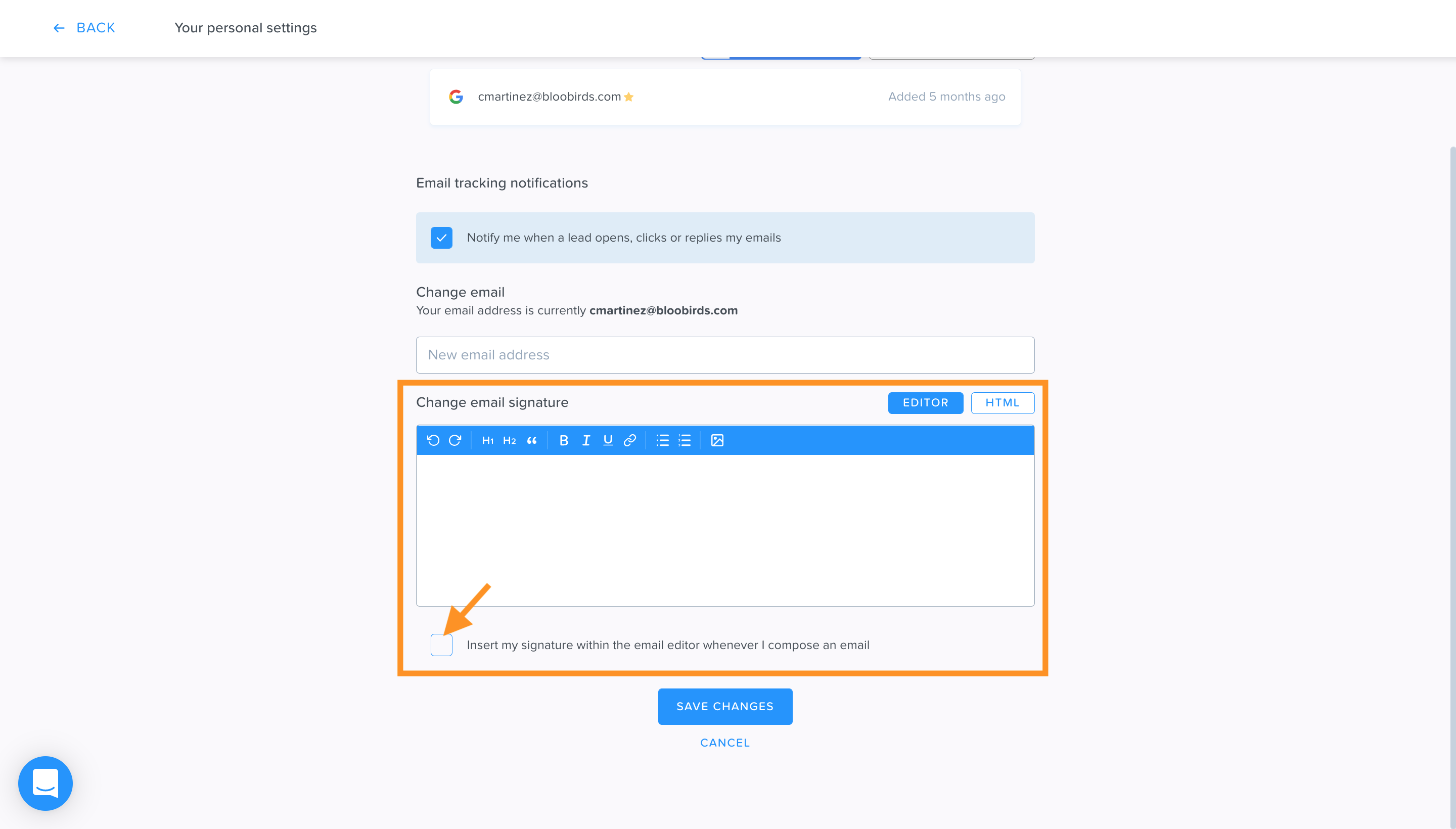The image size is (1456, 829).
Task: Insert an image into the signature
Action: coord(717,440)
